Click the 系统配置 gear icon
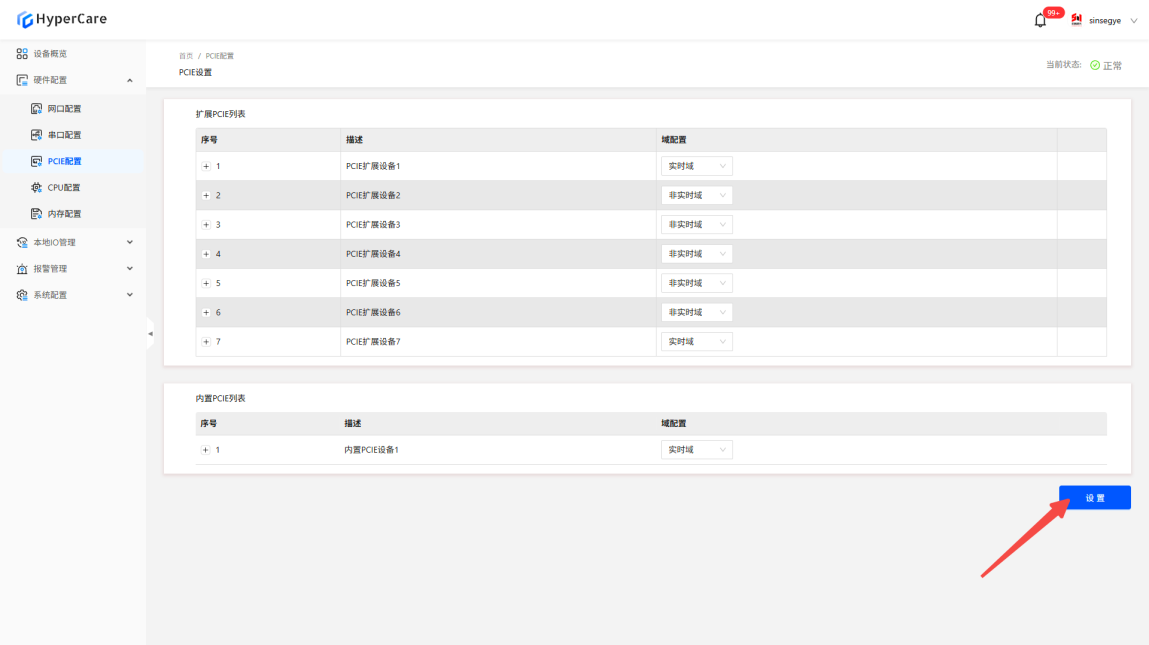 (22, 295)
